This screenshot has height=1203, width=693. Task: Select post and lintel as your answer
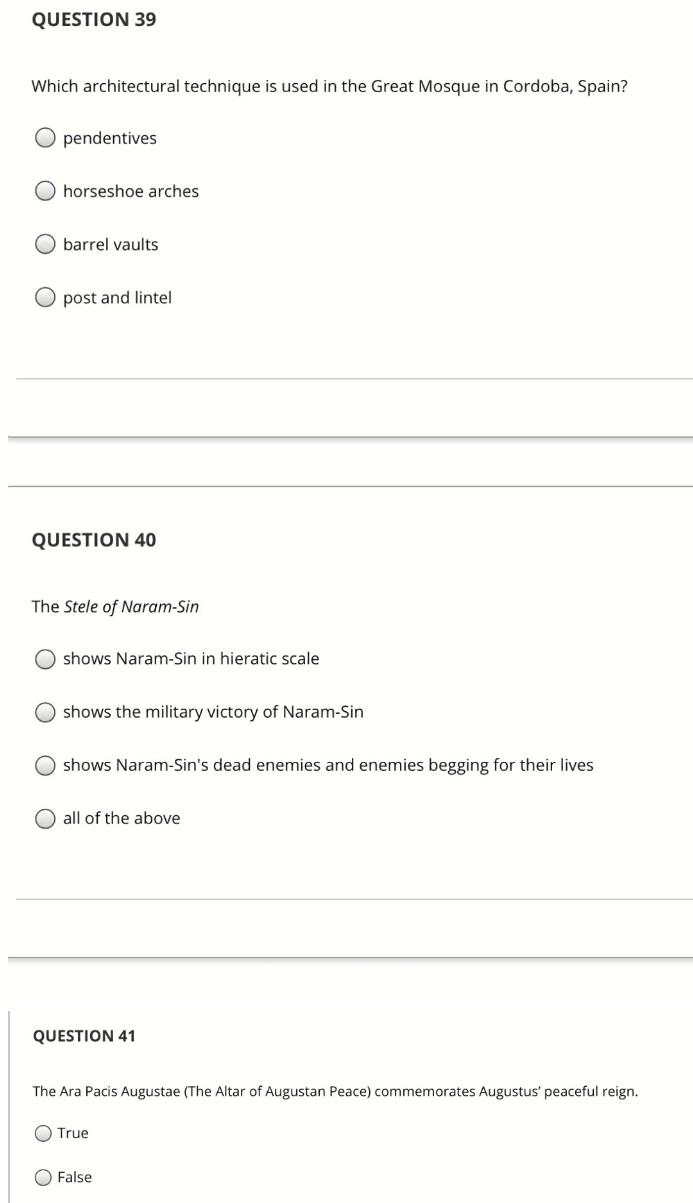click(44, 297)
